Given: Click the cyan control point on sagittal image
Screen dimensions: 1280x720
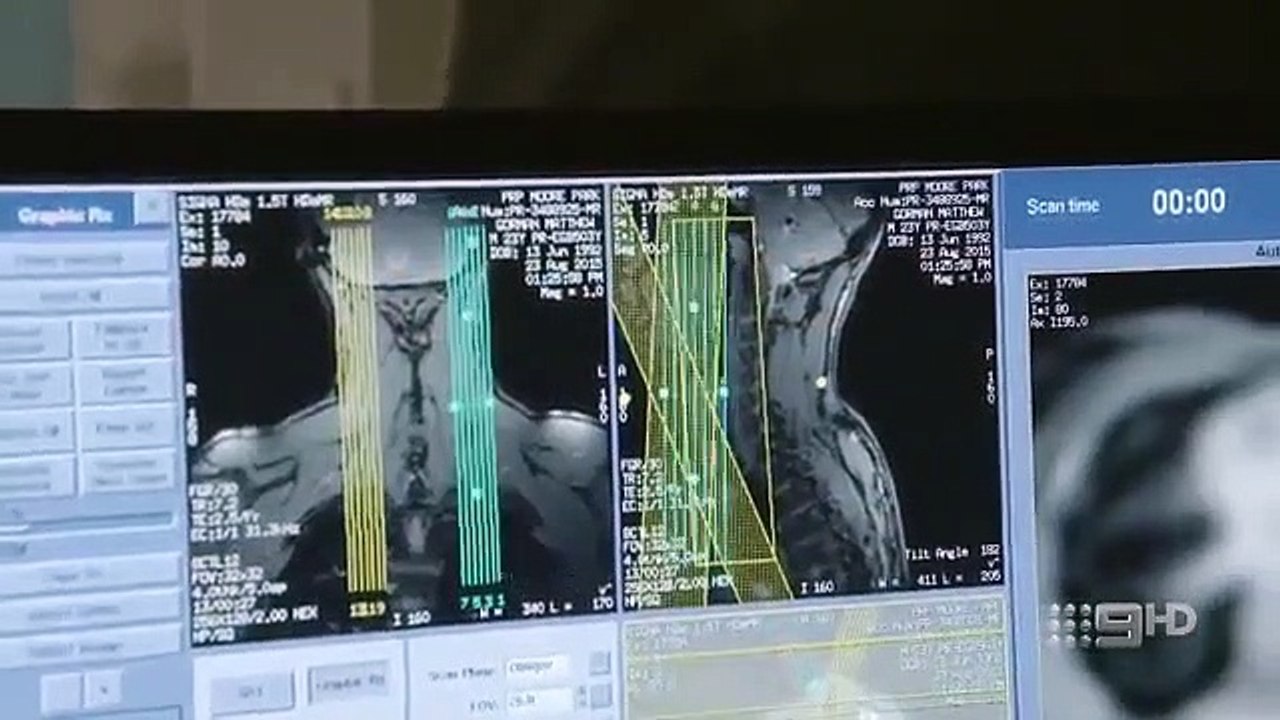Looking at the screenshot, I should tap(723, 392).
